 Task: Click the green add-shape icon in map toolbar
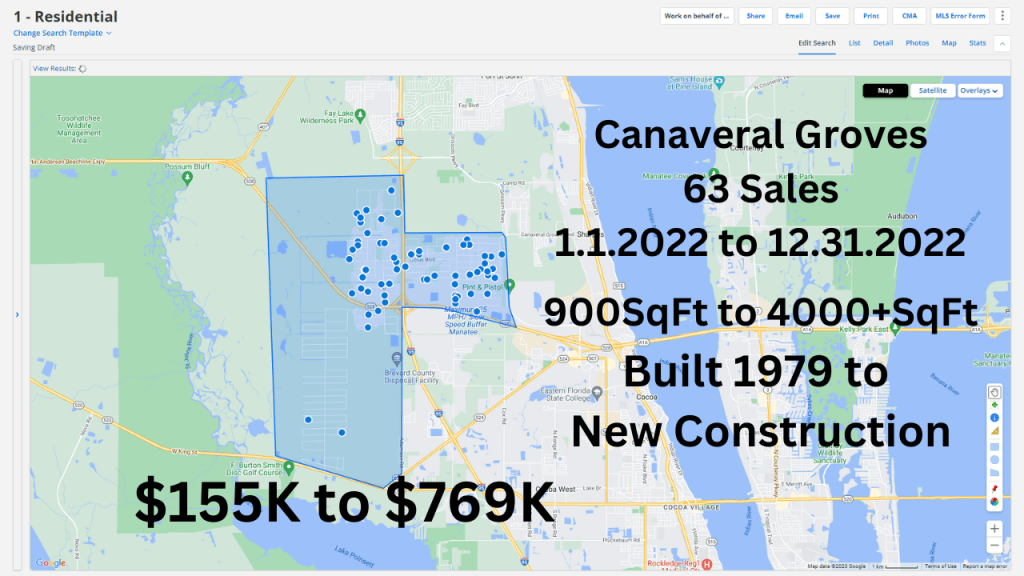[993, 404]
